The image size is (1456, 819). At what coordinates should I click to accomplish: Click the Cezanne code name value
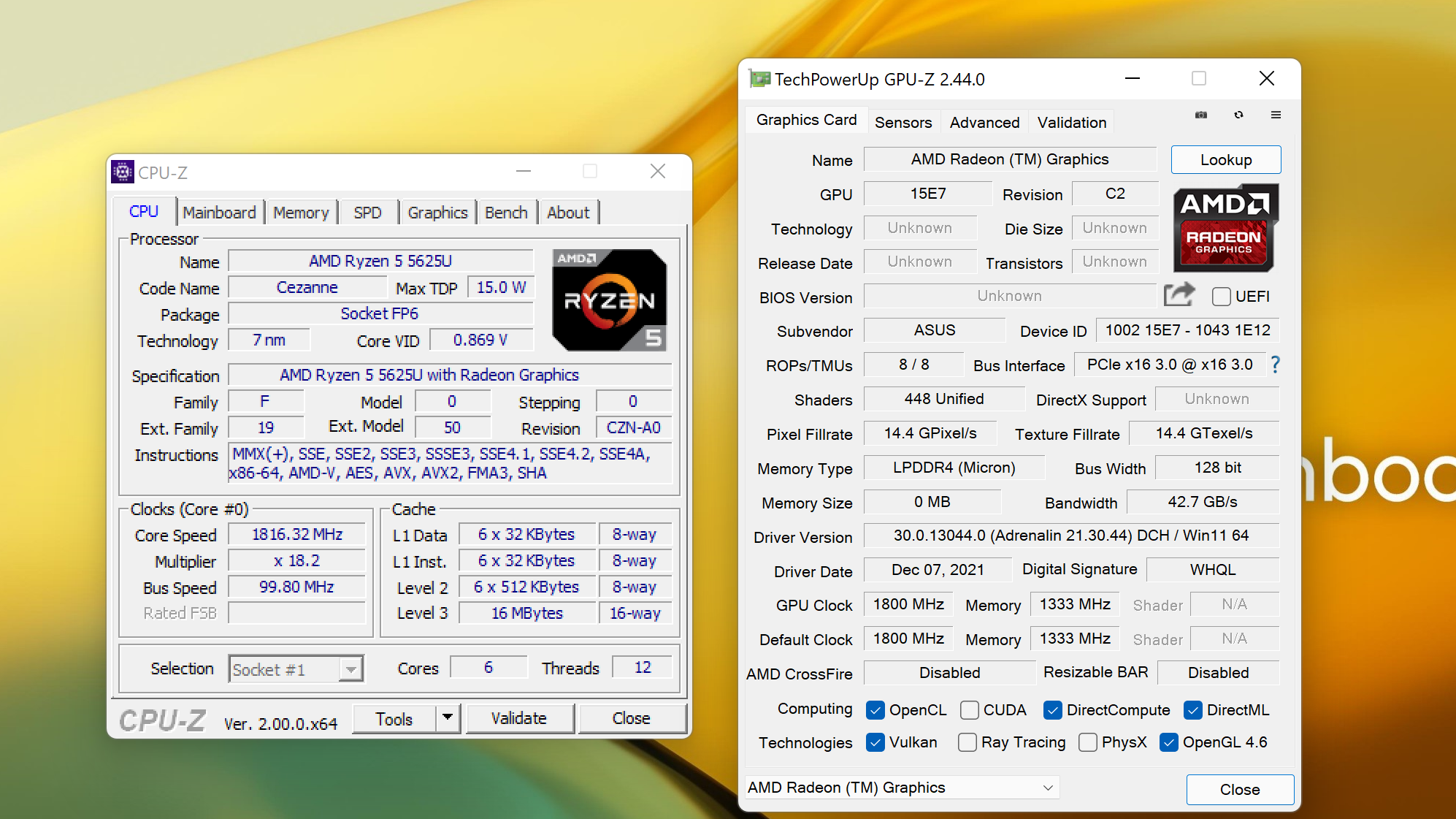tap(307, 287)
